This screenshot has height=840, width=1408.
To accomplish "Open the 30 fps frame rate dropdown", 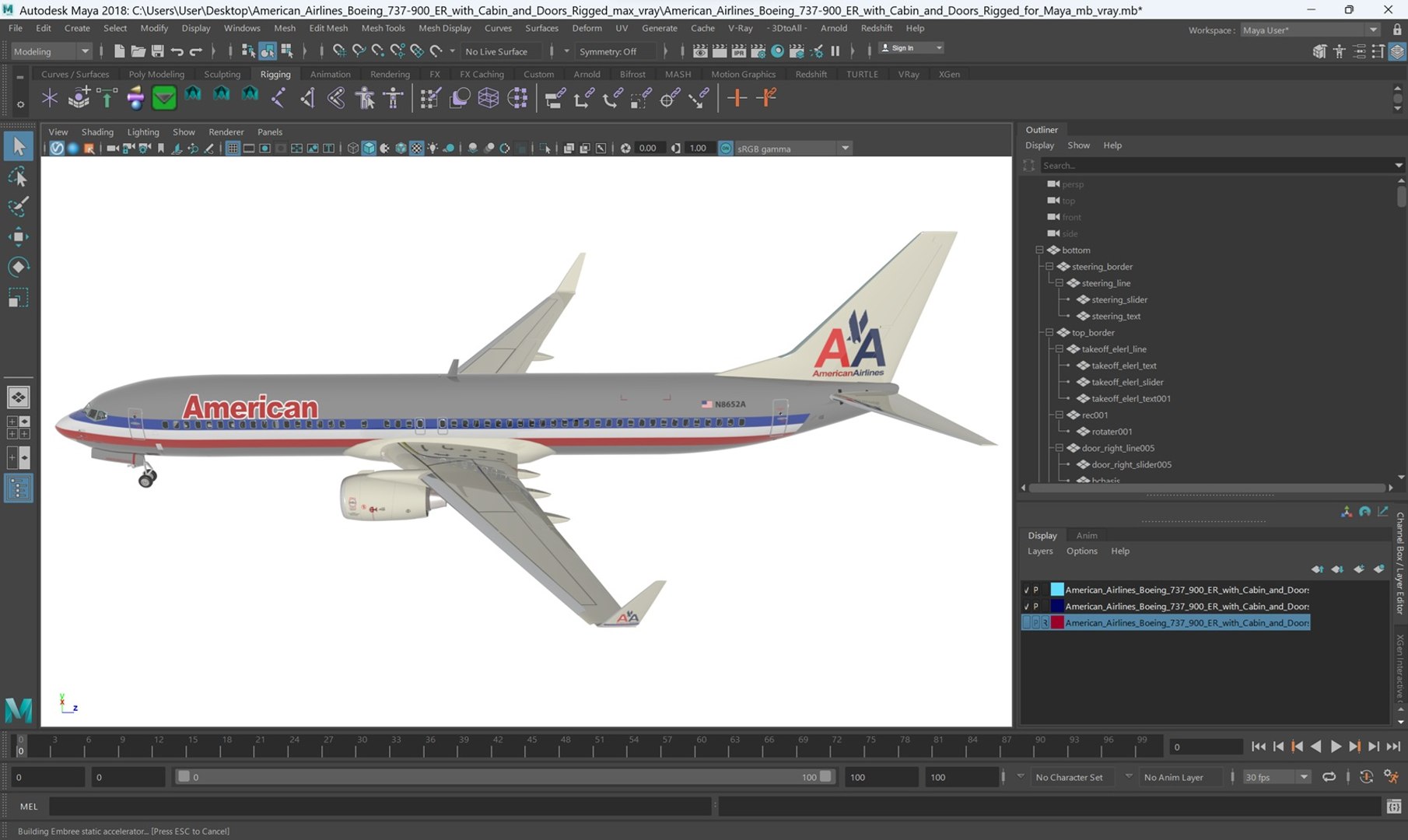I will click(x=1277, y=777).
